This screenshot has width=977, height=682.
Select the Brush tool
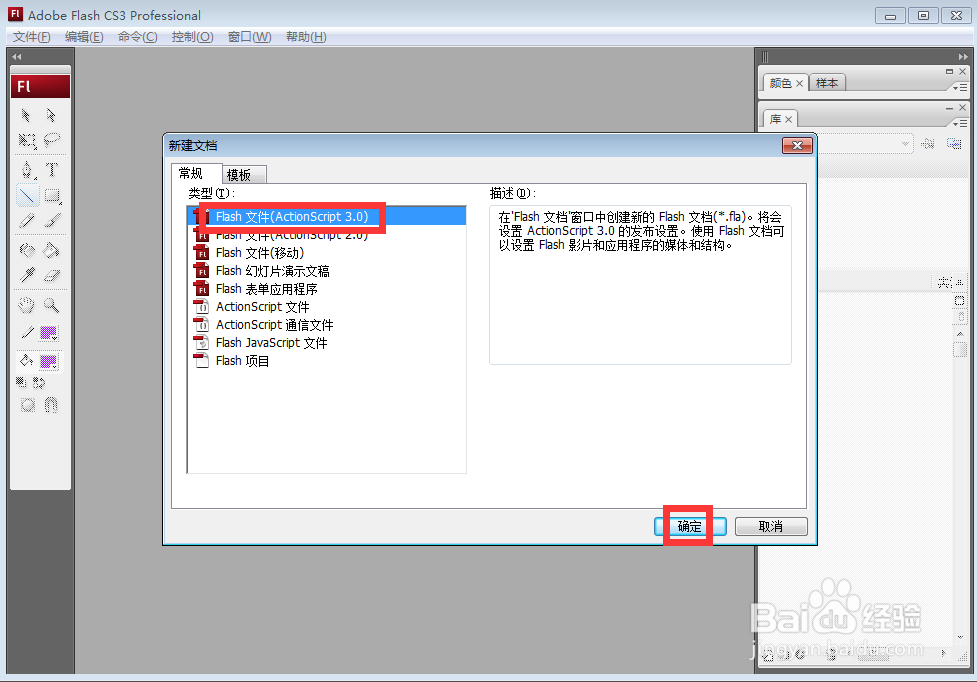coord(52,220)
